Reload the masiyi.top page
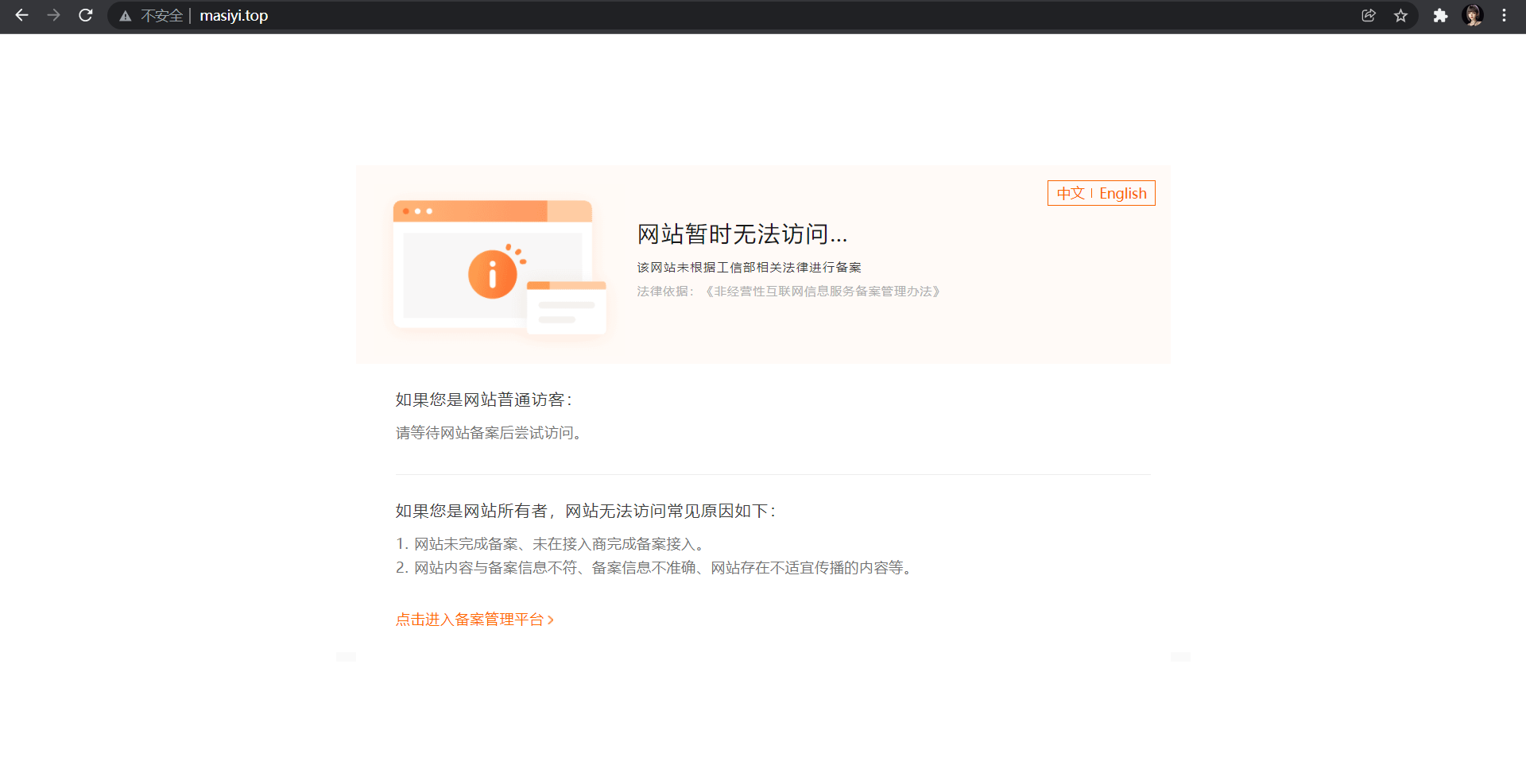 pos(85,15)
